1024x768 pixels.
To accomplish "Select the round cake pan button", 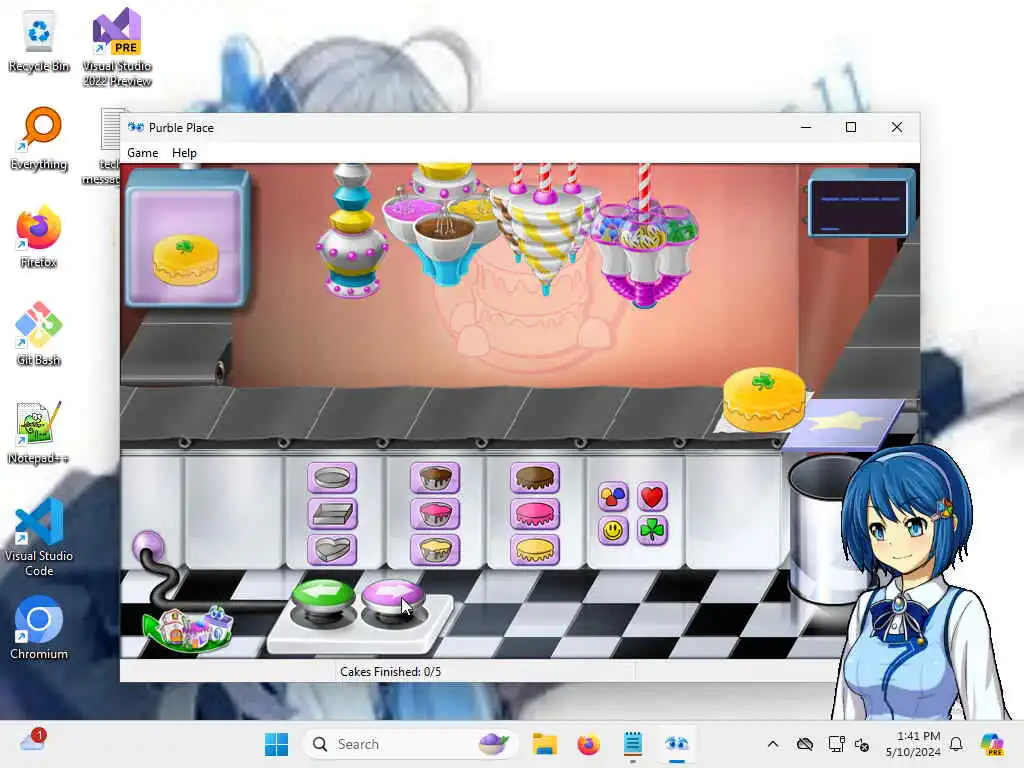I will 332,478.
